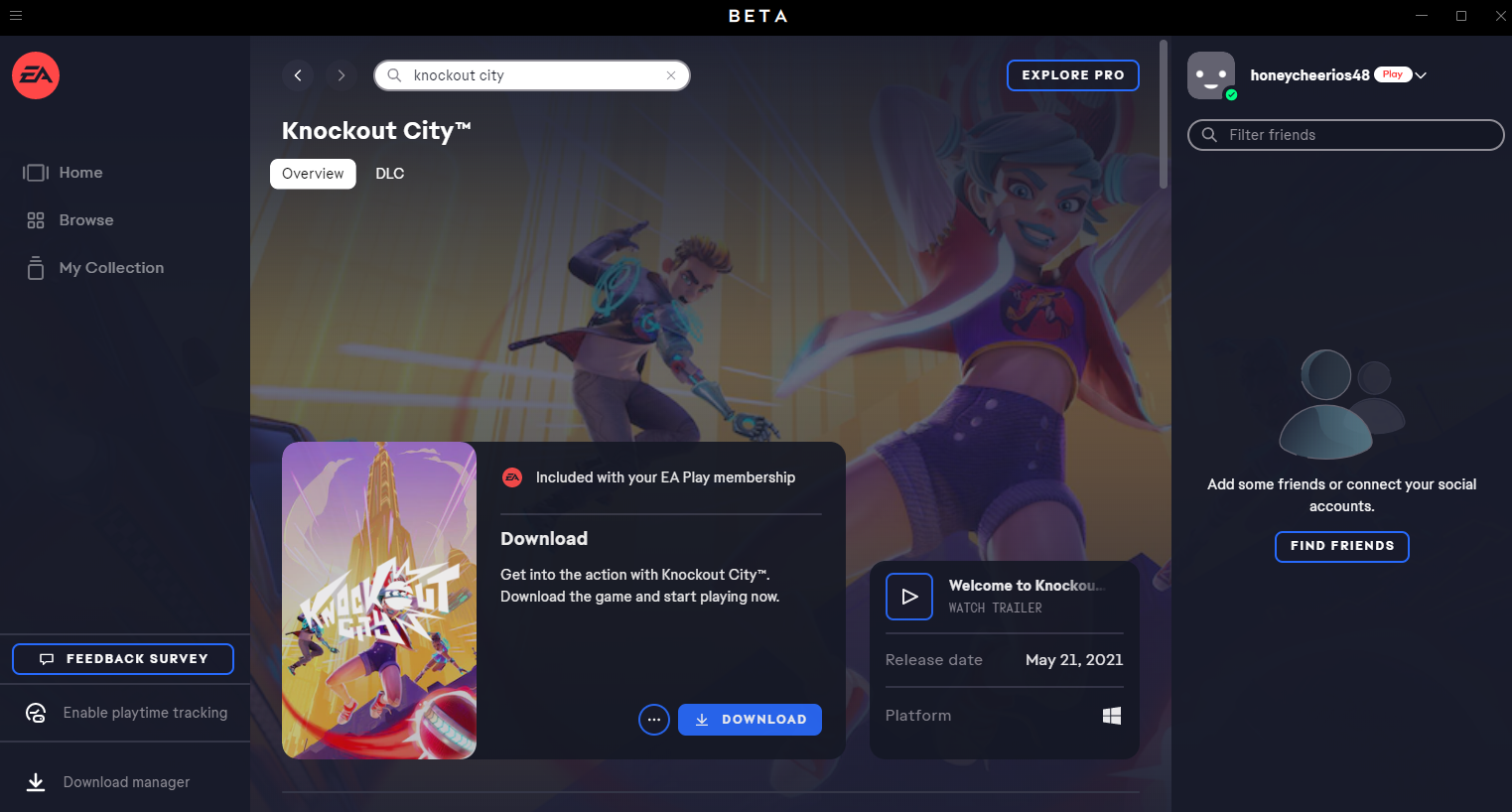The height and width of the screenshot is (812, 1512).
Task: Click FIND FRIENDS button
Action: tap(1342, 546)
